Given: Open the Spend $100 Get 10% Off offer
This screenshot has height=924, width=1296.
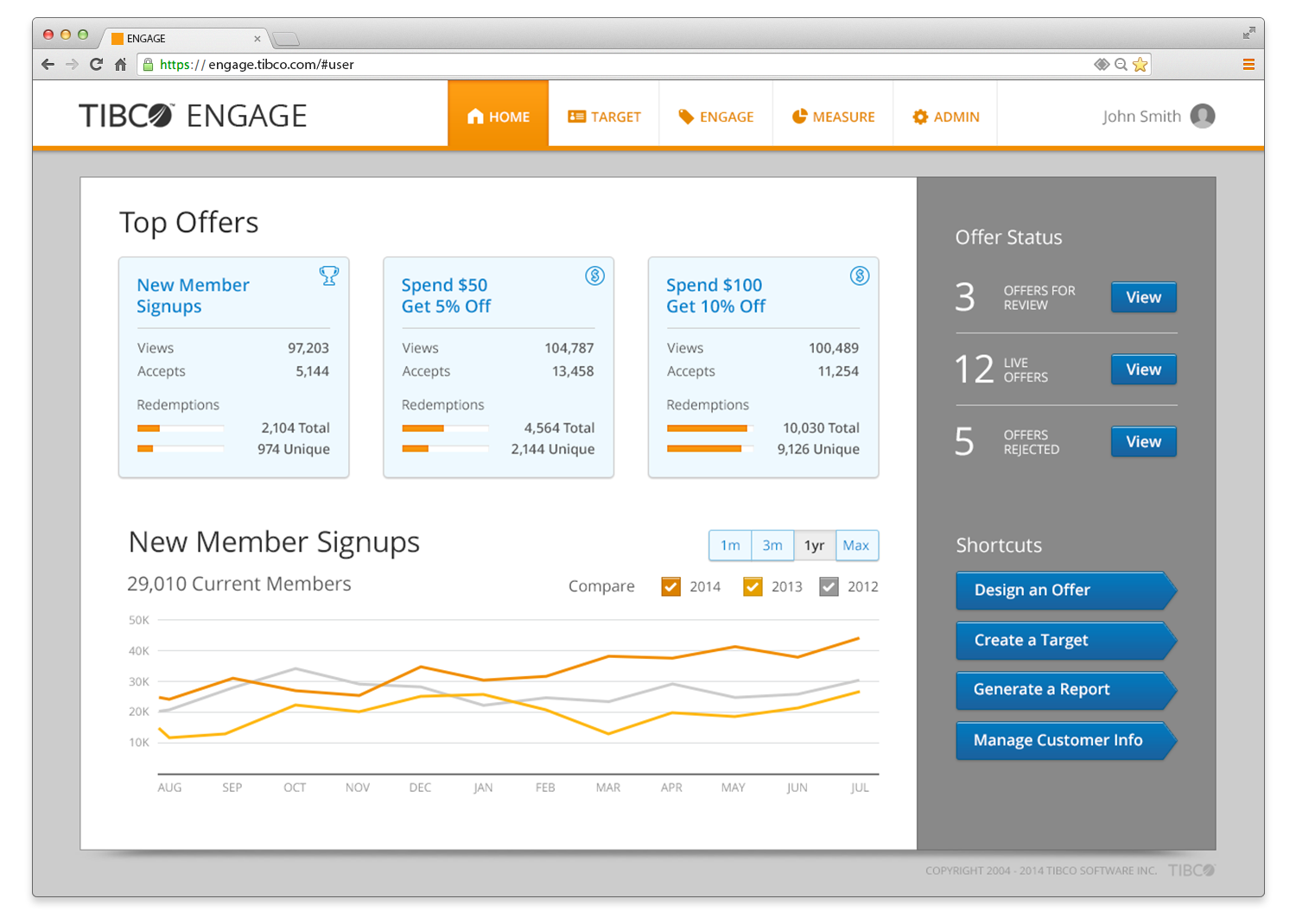Looking at the screenshot, I should [x=715, y=295].
